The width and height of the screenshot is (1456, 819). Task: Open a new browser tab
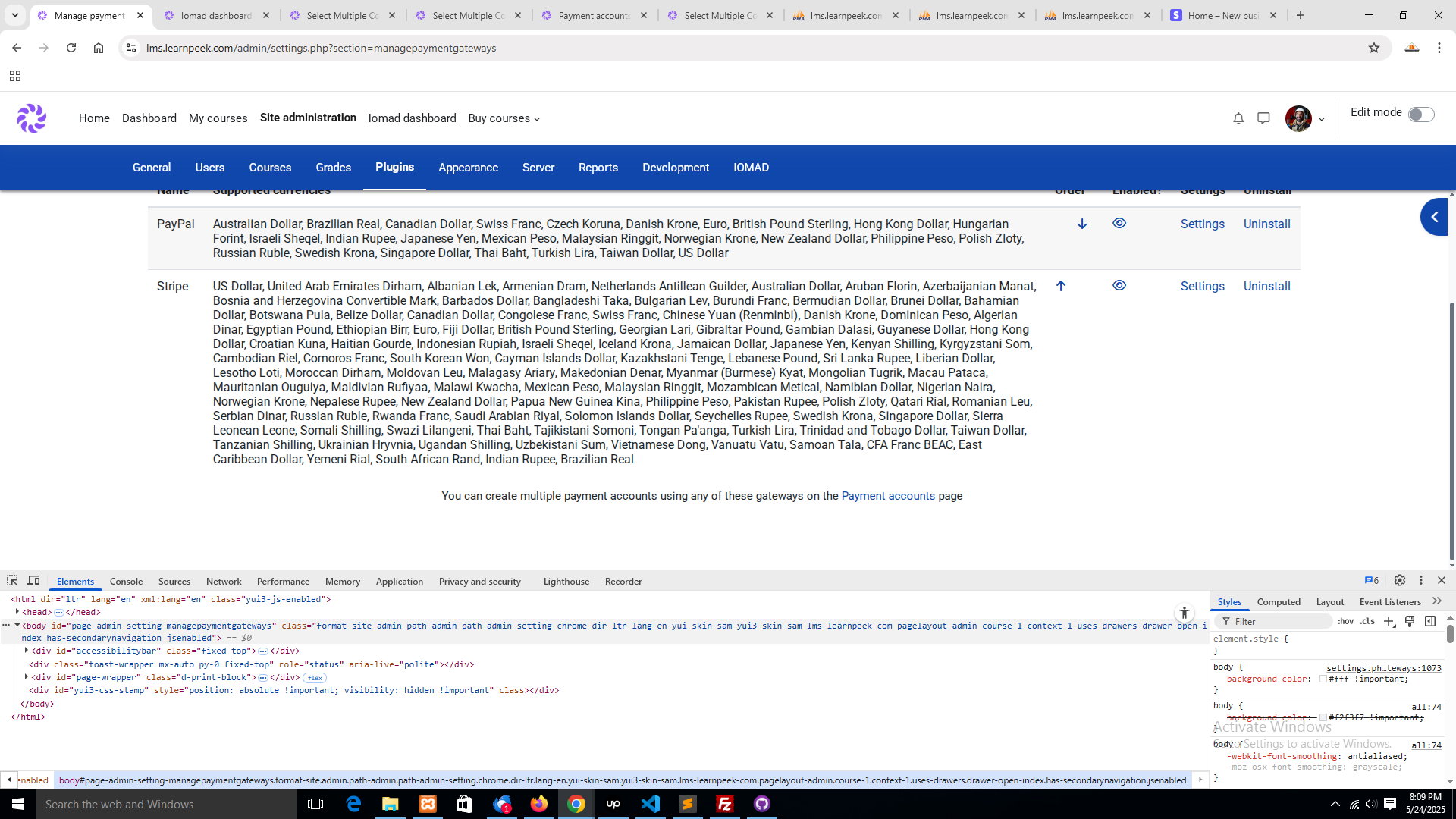1301,15
